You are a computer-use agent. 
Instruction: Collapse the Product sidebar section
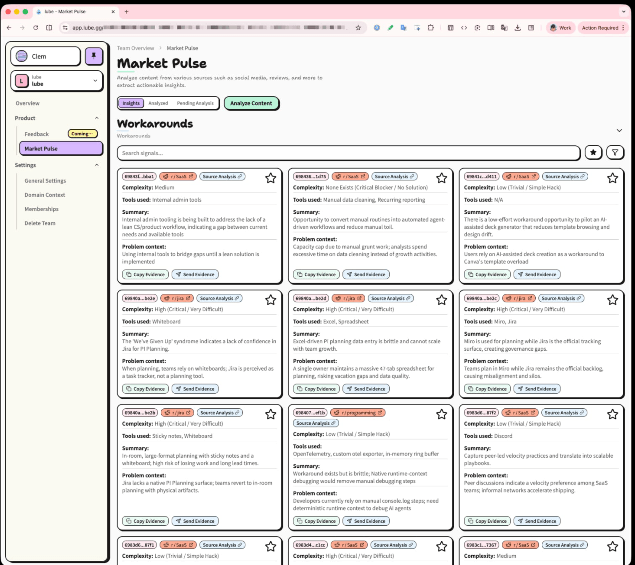[x=97, y=118]
